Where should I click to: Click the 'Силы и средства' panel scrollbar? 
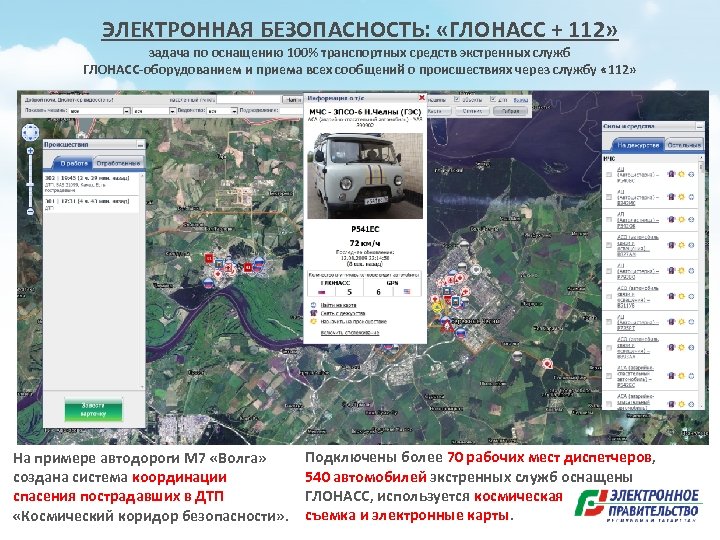tap(701, 281)
